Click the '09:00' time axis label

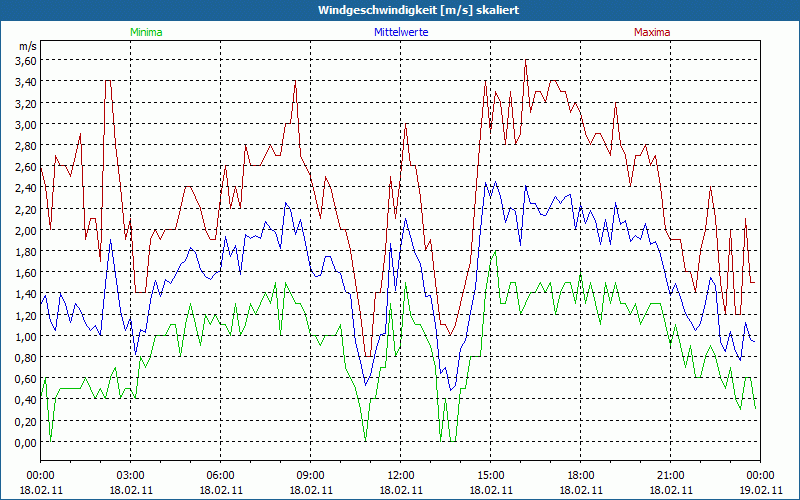tap(311, 476)
